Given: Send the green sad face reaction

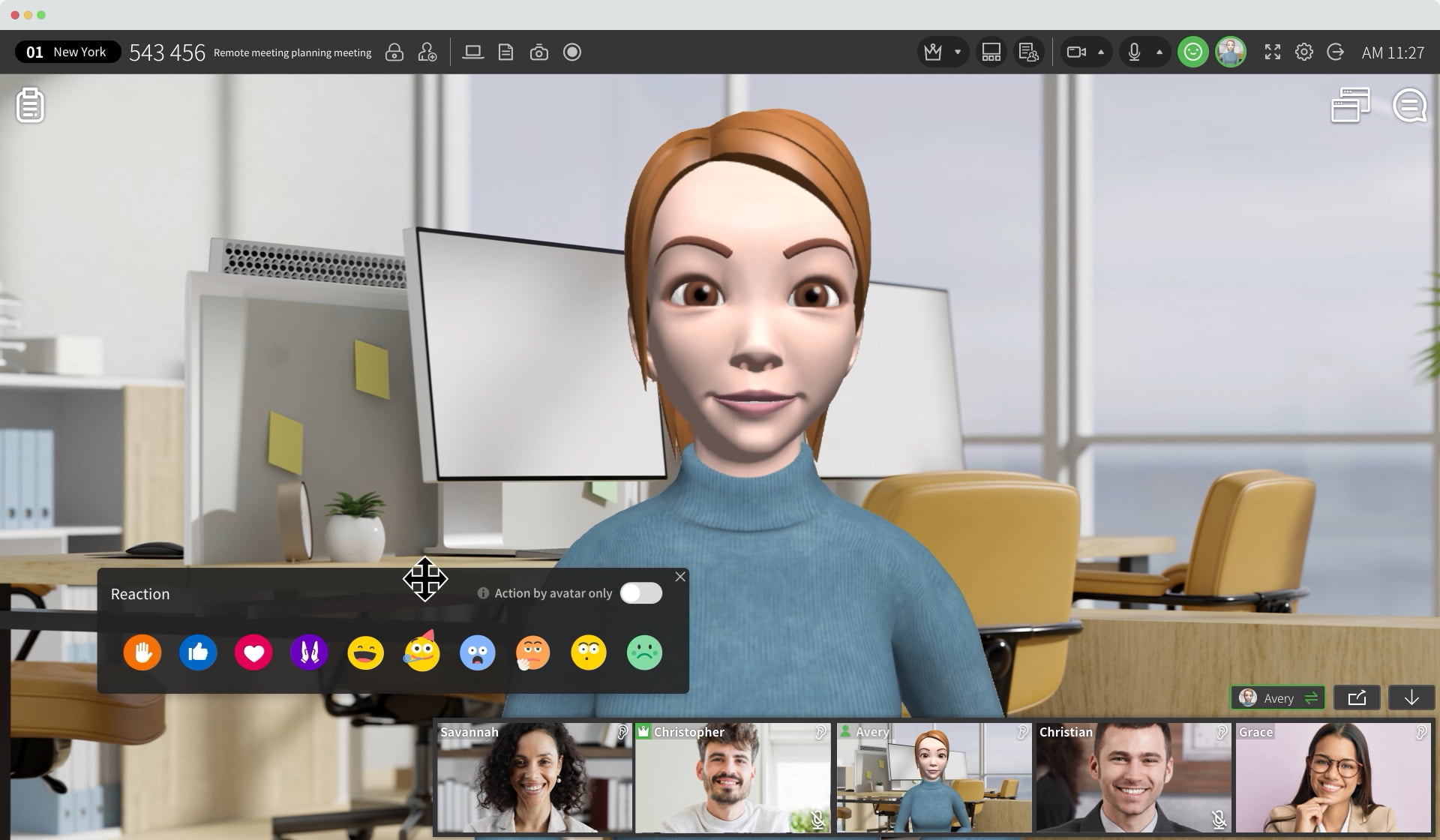Looking at the screenshot, I should click(x=644, y=652).
